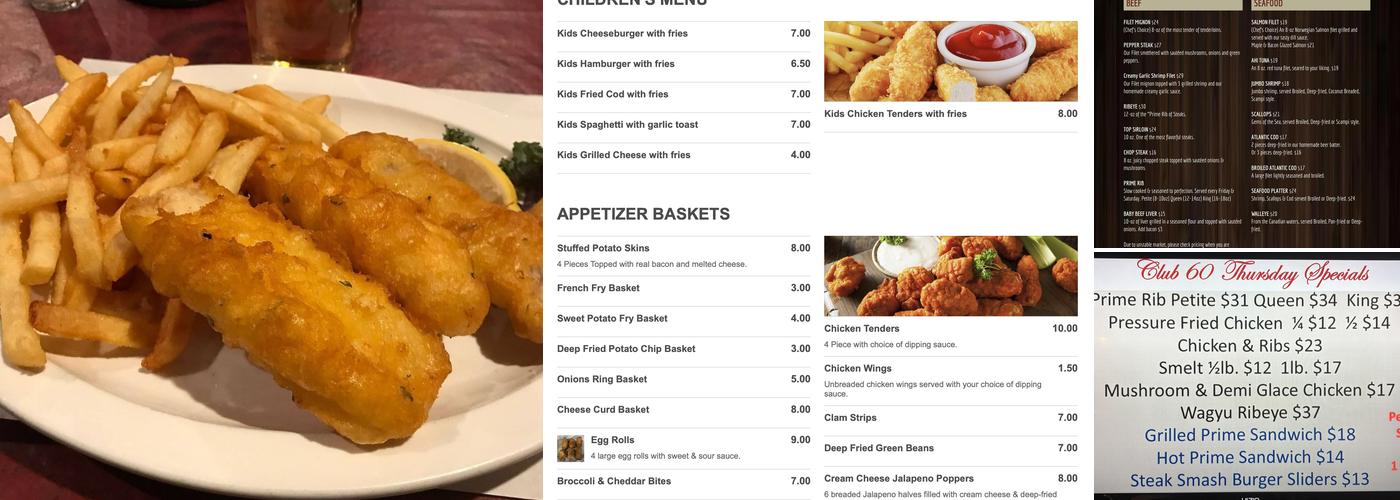Open the chicken wings basket photo
The height and width of the screenshot is (500, 1400).
tap(950, 276)
